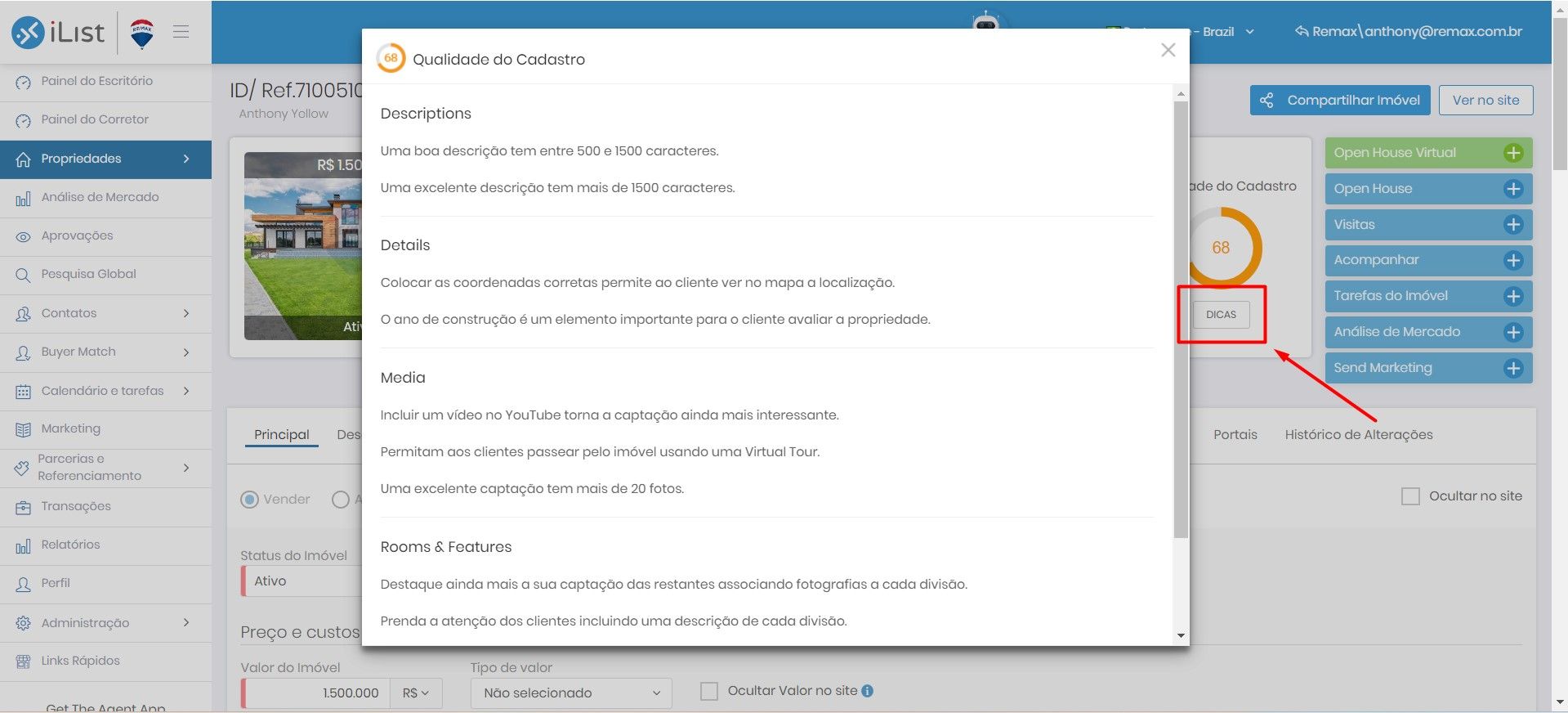Click the plus icon on Open House Virtual
Image resolution: width=1568 pixels, height=713 pixels.
coord(1513,153)
